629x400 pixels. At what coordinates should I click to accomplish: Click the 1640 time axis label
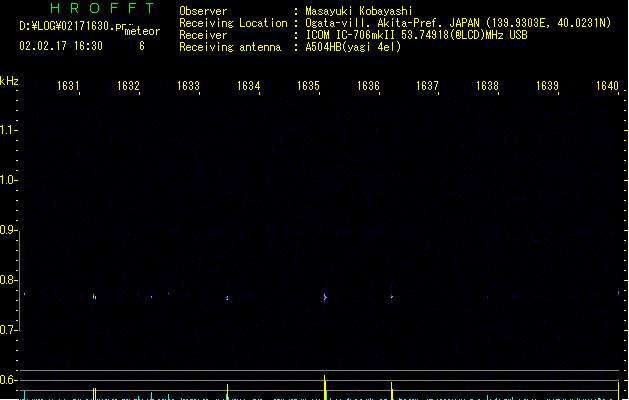click(x=607, y=86)
